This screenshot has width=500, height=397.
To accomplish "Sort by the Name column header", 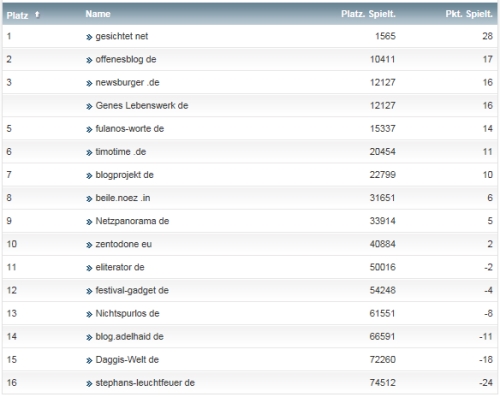I will pyautogui.click(x=98, y=14).
